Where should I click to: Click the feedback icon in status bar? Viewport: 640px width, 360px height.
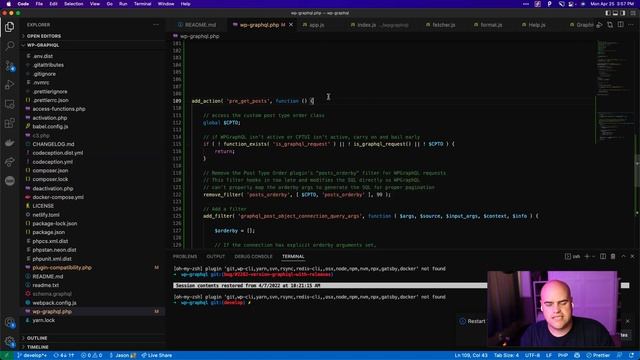coord(620,356)
